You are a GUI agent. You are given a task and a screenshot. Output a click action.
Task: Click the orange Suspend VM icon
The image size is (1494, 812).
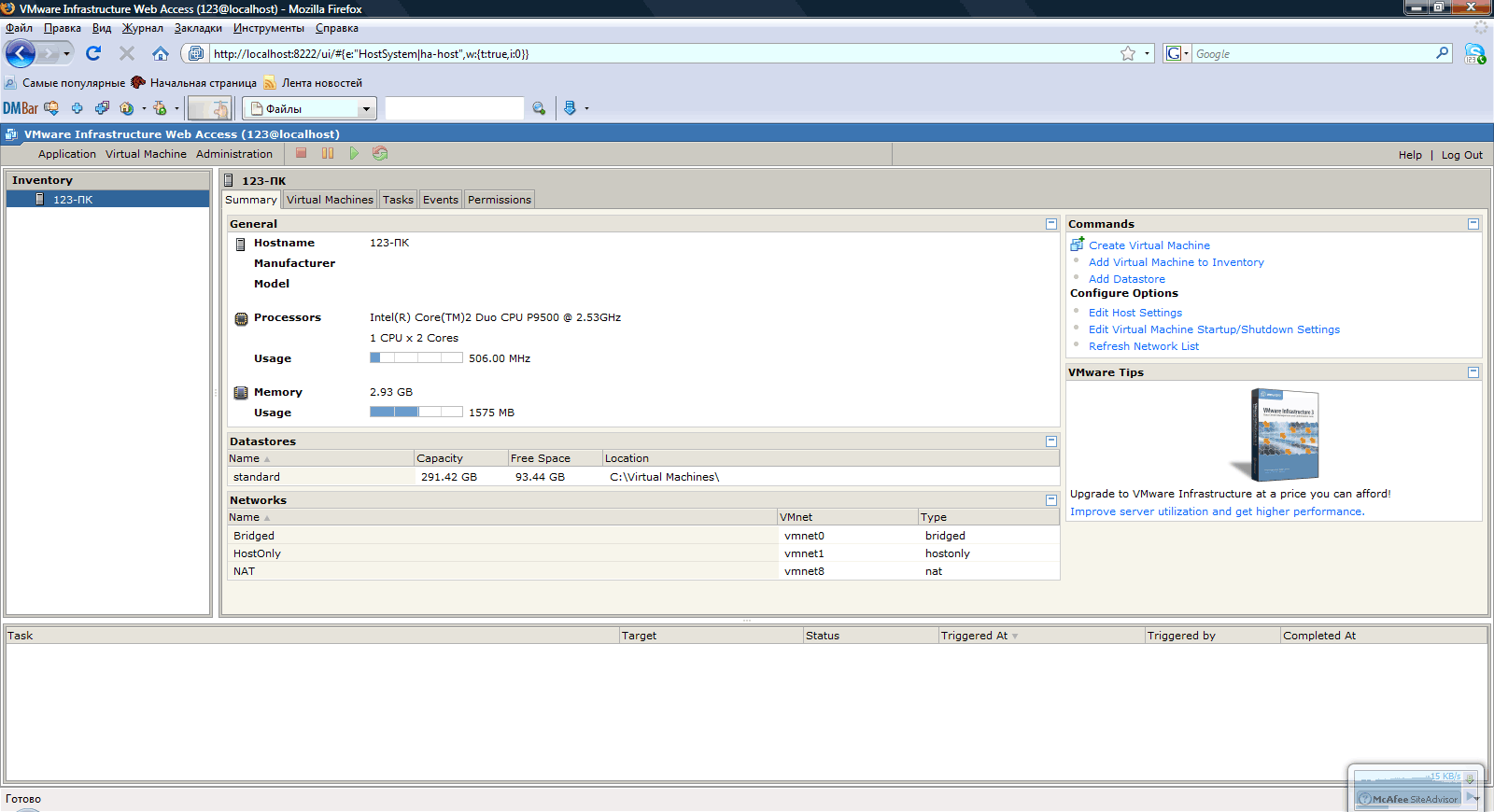point(328,153)
